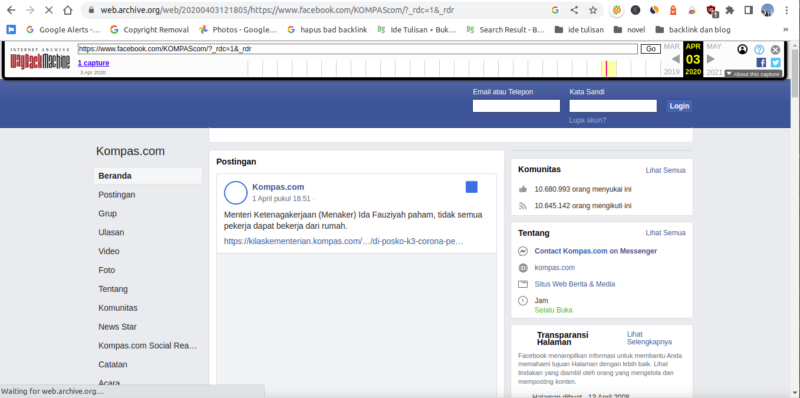Open the Extensions puzzle piece menu
This screenshot has width=800, height=398.
(730, 10)
